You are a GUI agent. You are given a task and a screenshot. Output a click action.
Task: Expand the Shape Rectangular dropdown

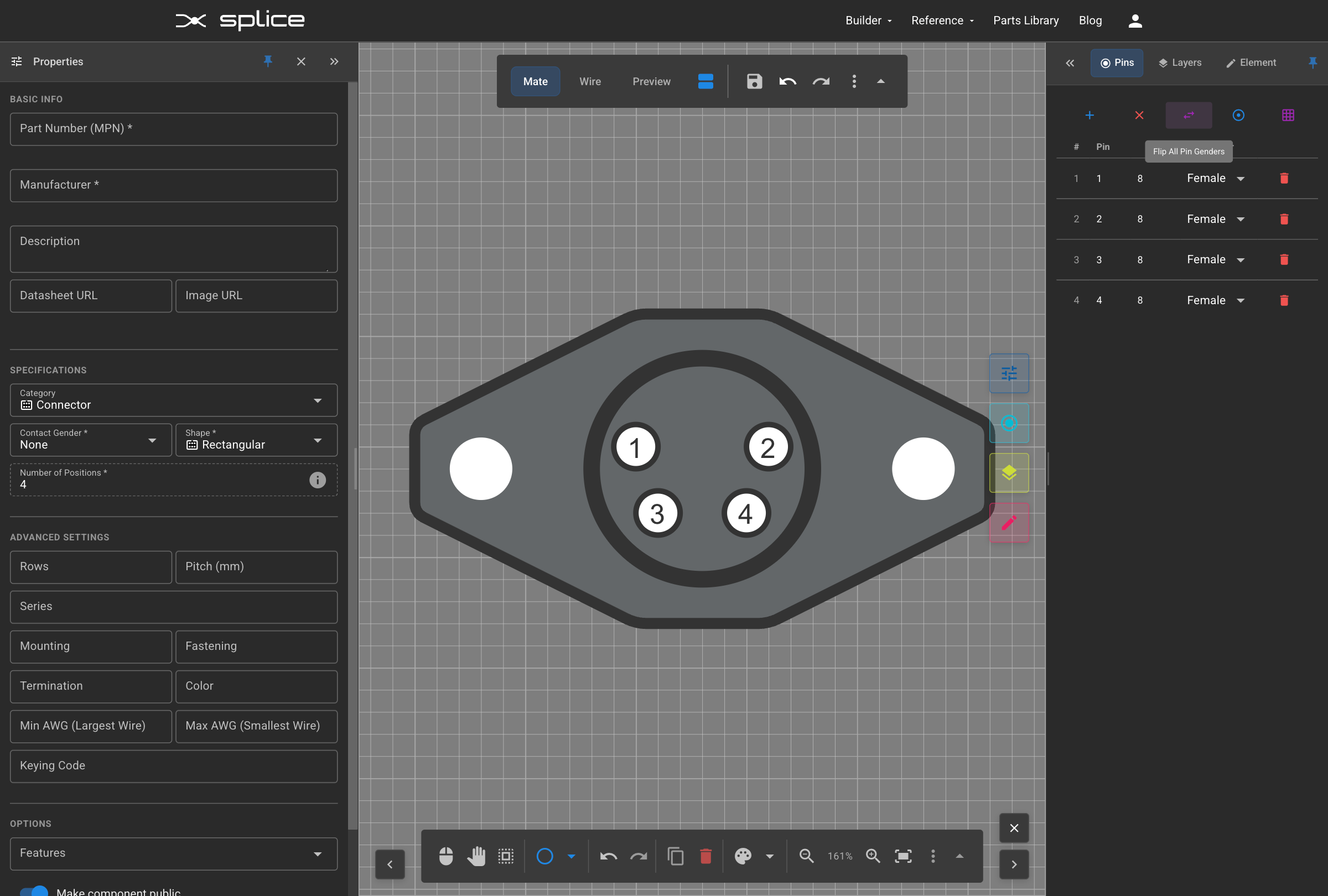(318, 440)
